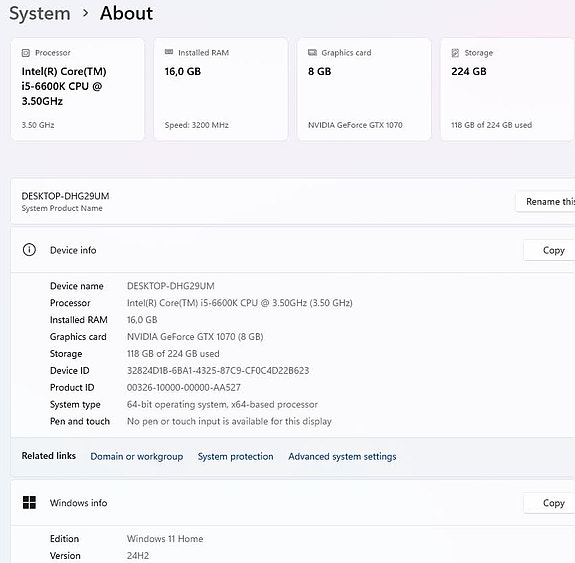Click '118 GB of 224 GB used' in Storage card
The height and width of the screenshot is (563, 575).
tap(491, 125)
